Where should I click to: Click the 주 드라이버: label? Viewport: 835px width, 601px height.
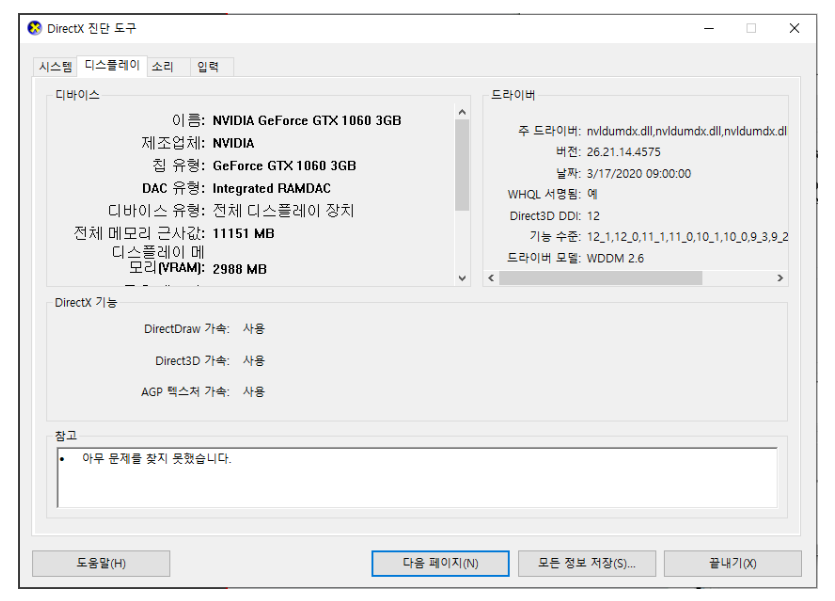pyautogui.click(x=550, y=131)
